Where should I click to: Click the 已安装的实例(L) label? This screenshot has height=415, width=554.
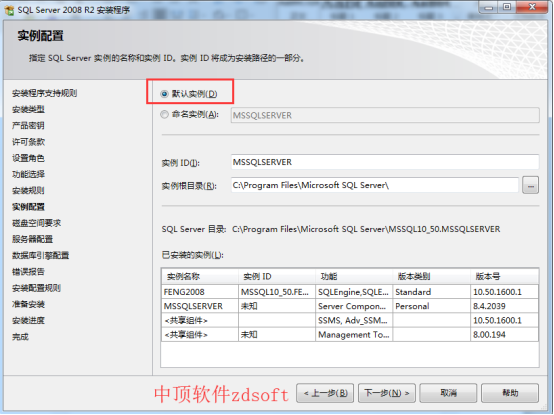(x=193, y=255)
